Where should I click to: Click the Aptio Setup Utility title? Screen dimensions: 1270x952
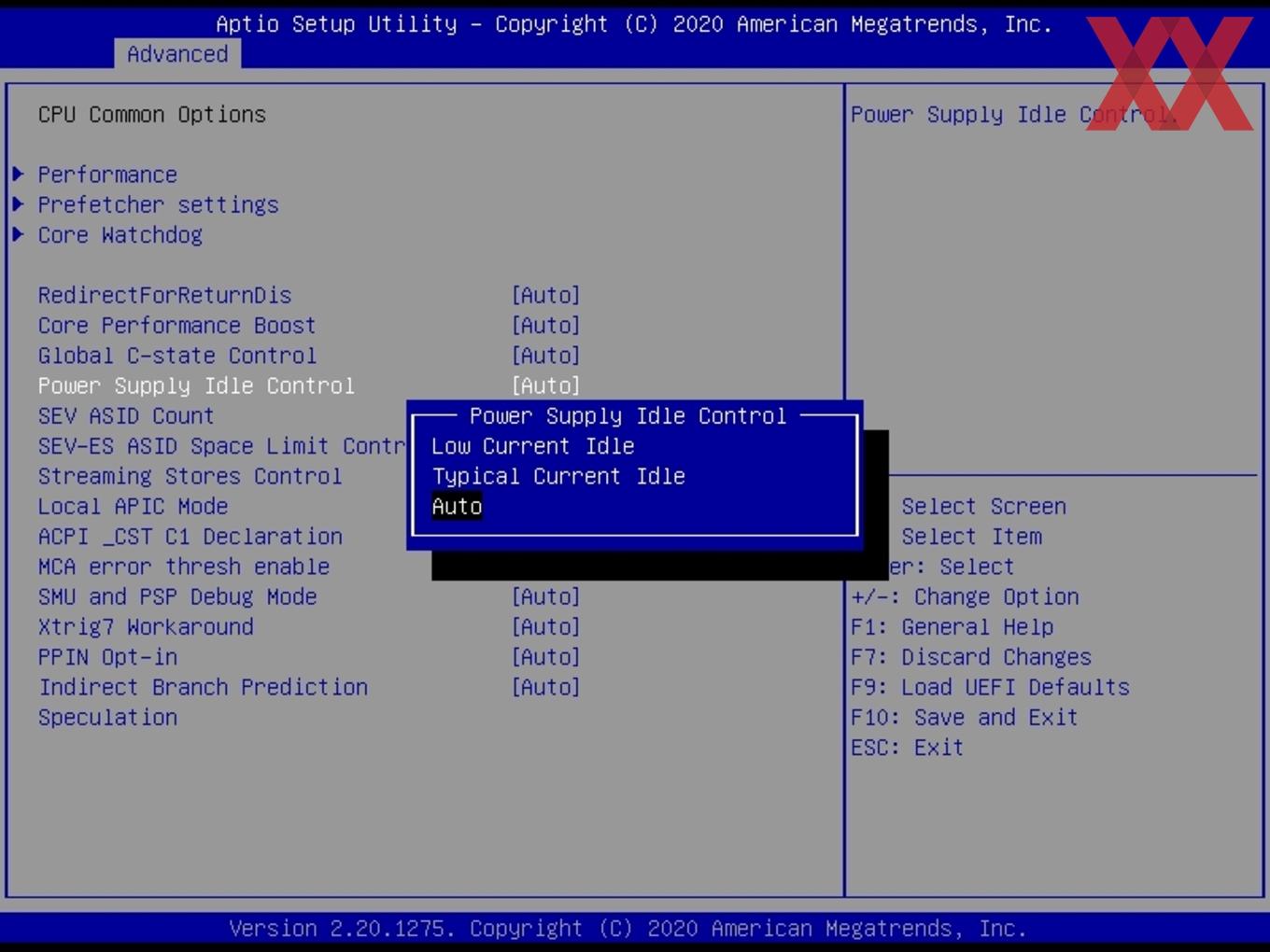tap(634, 24)
